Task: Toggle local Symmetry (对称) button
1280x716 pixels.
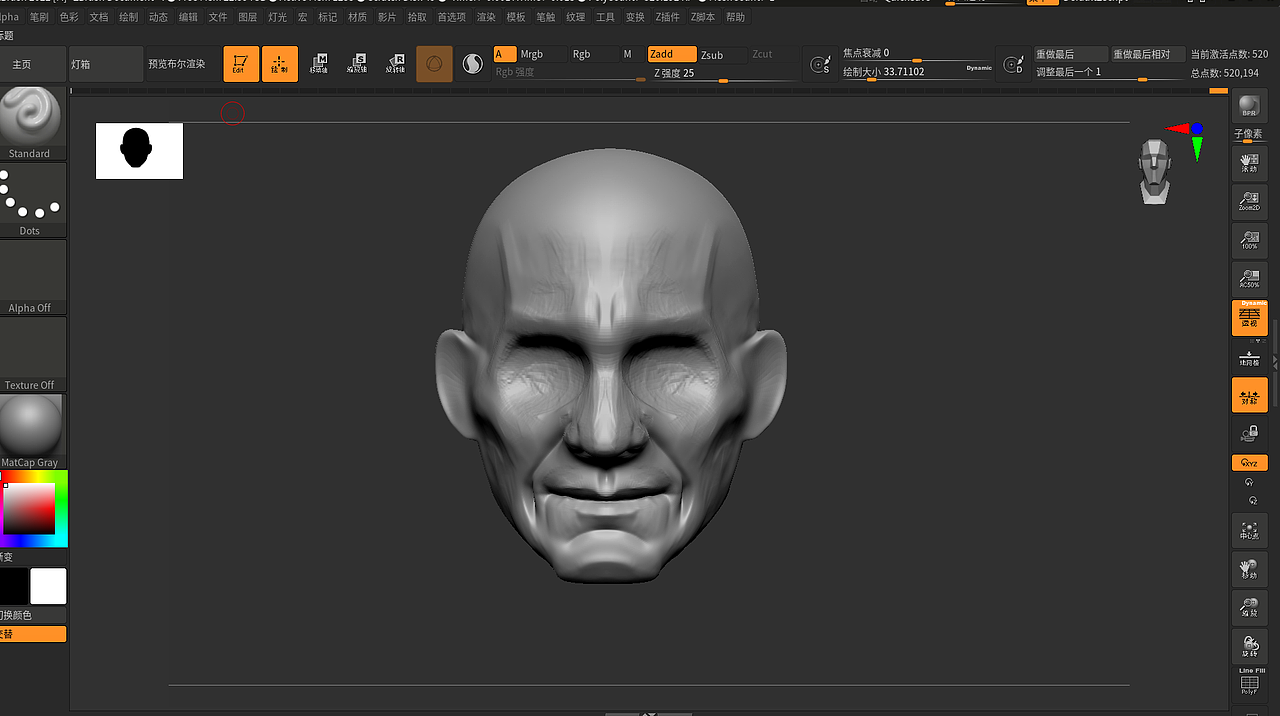Action: pyautogui.click(x=1249, y=395)
